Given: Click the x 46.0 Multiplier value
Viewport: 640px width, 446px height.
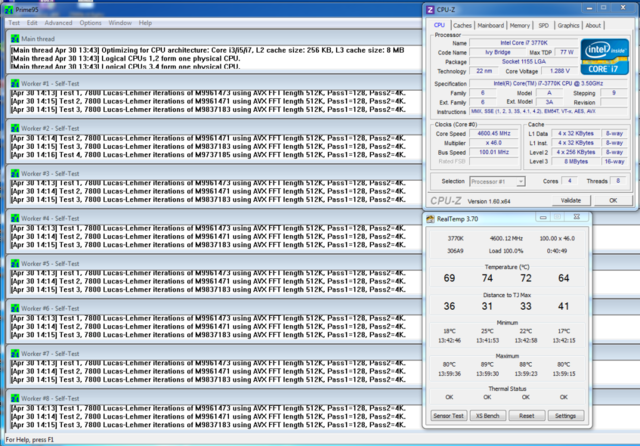Looking at the screenshot, I should 494,143.
